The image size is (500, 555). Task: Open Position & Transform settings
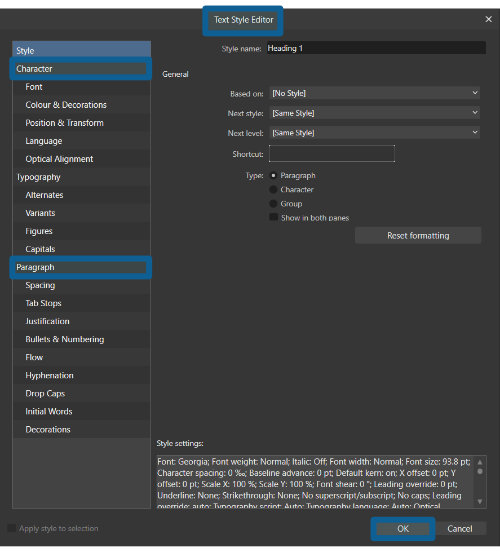[81, 123]
